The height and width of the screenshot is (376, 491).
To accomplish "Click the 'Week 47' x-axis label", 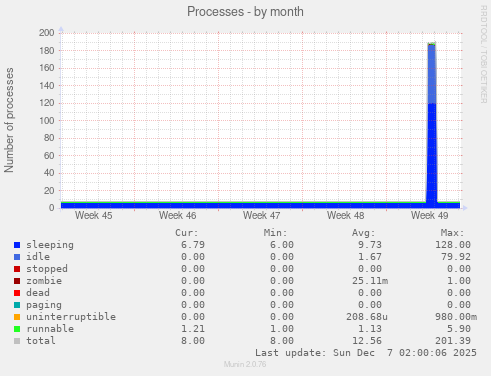I will 261,215.
